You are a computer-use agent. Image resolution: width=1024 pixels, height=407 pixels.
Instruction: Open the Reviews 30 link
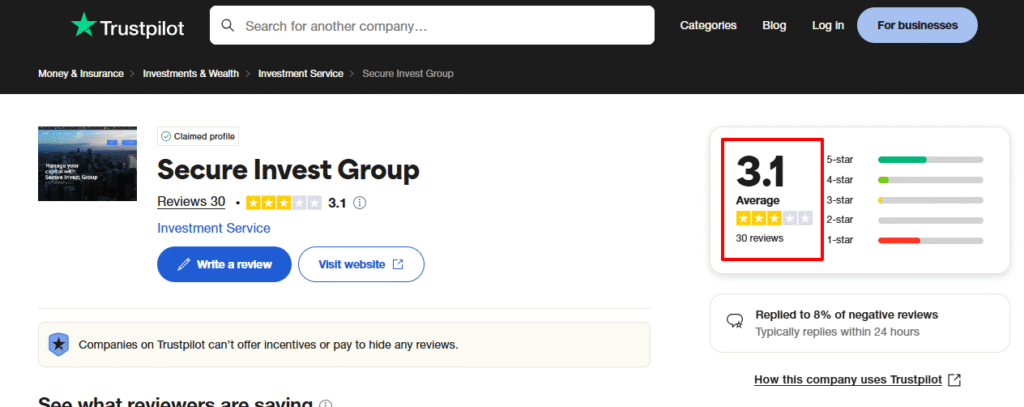191,202
